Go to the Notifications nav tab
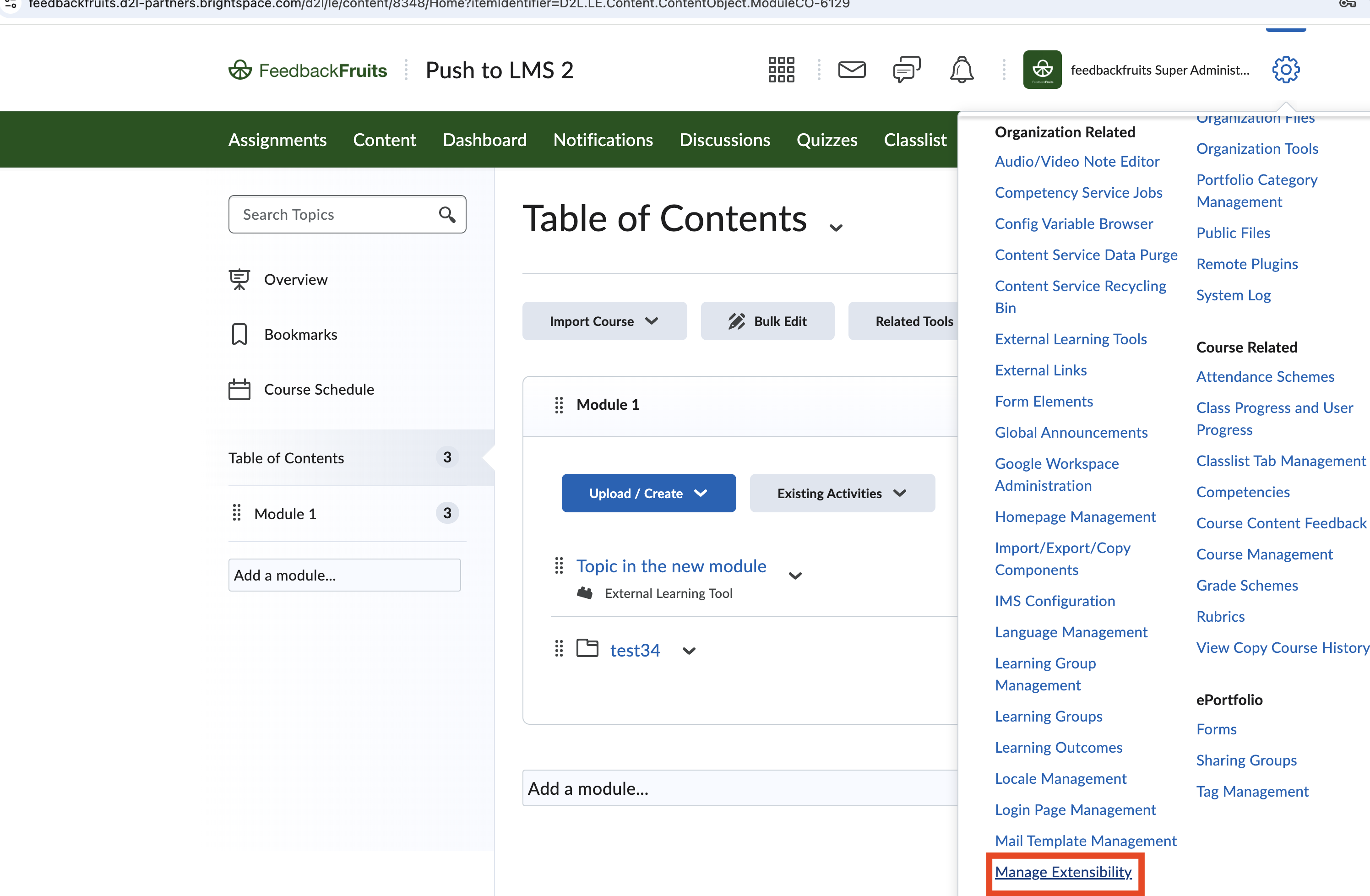The height and width of the screenshot is (896, 1370). tap(603, 140)
